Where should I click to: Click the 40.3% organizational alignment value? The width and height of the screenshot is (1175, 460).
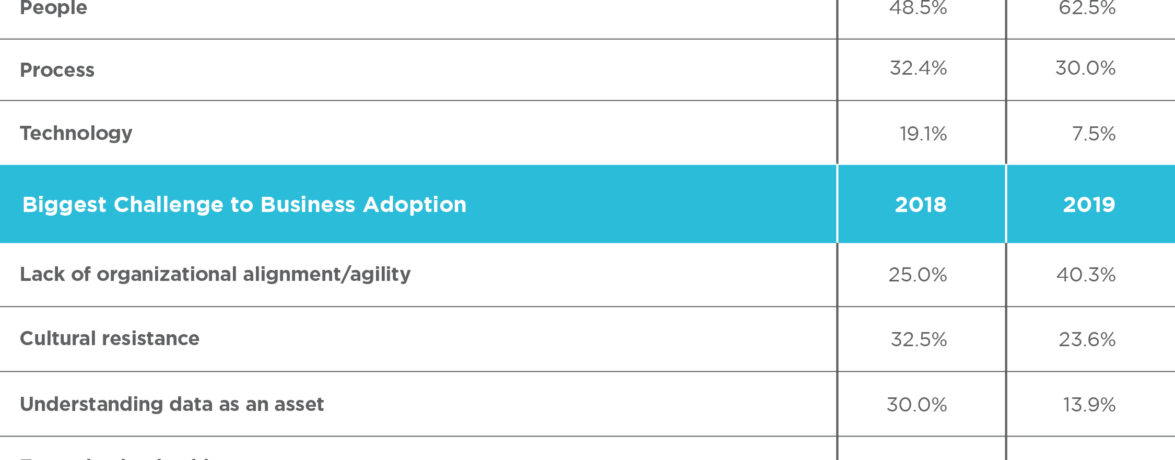pos(1087,274)
